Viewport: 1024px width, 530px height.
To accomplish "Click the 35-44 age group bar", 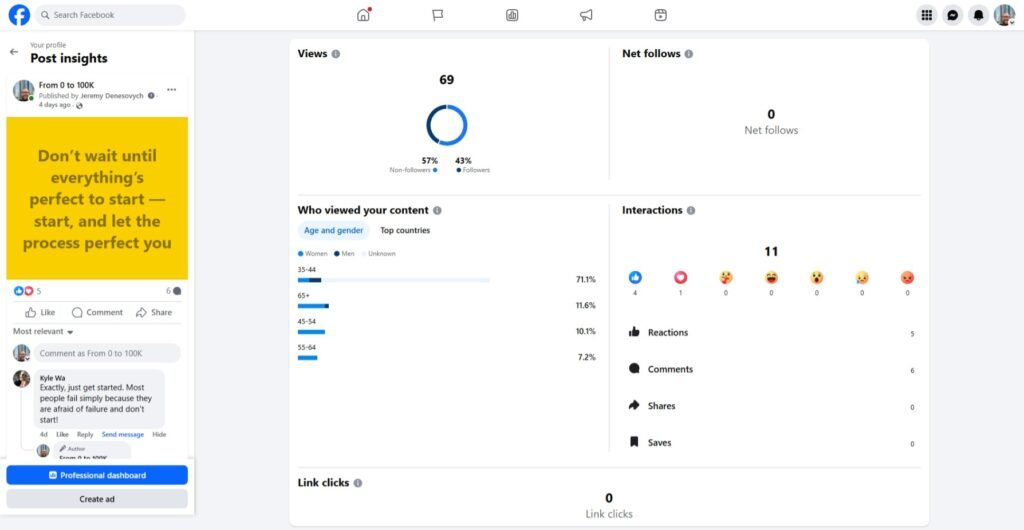I will (x=393, y=280).
